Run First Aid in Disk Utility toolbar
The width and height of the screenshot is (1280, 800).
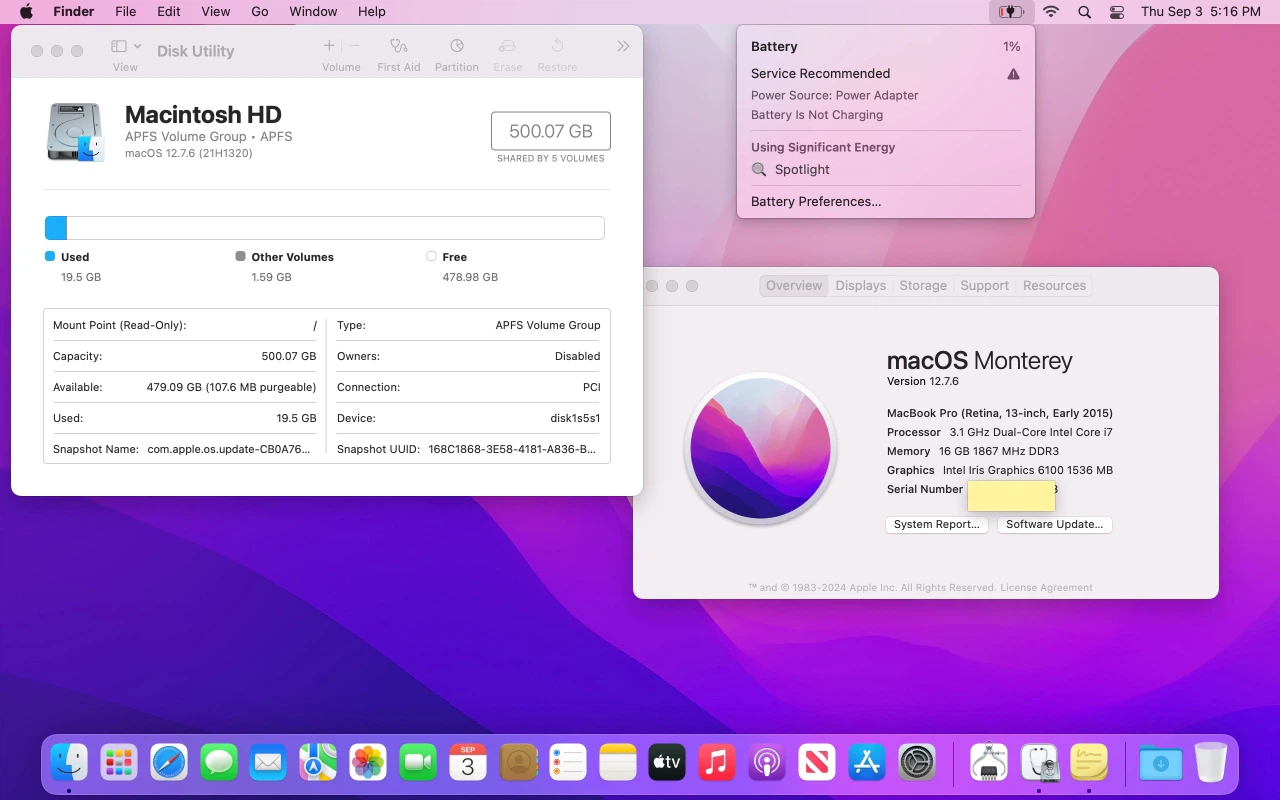pyautogui.click(x=399, y=55)
